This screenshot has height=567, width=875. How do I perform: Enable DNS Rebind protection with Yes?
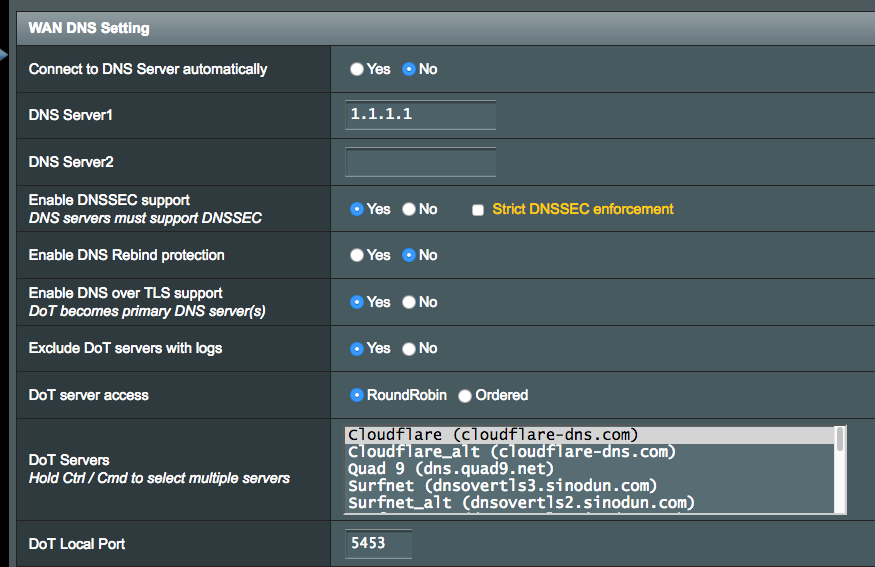(357, 255)
